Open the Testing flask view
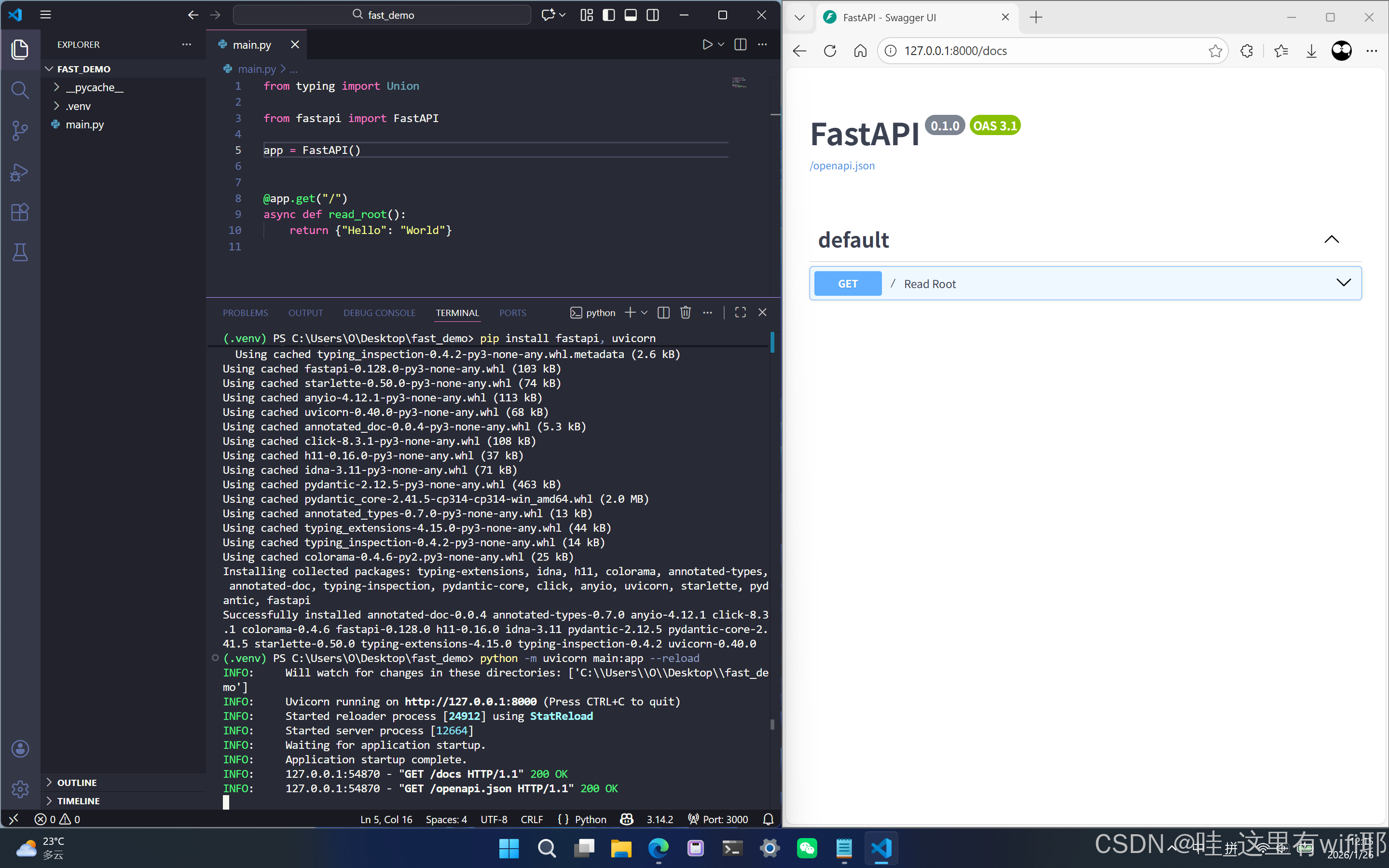The height and width of the screenshot is (868, 1389). click(x=20, y=253)
